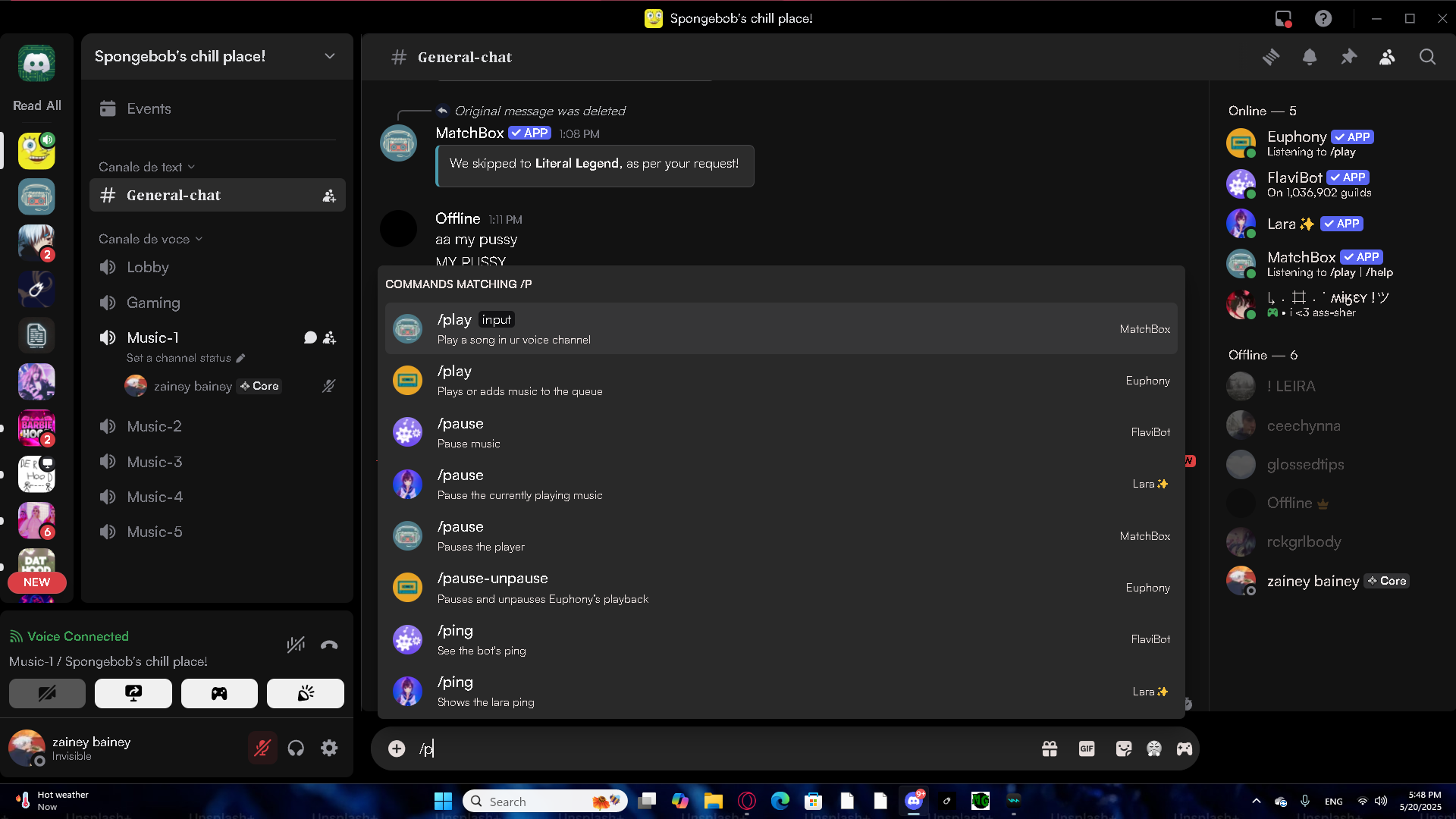The height and width of the screenshot is (819, 1456).
Task: Toggle the member list
Action: click(x=1387, y=57)
